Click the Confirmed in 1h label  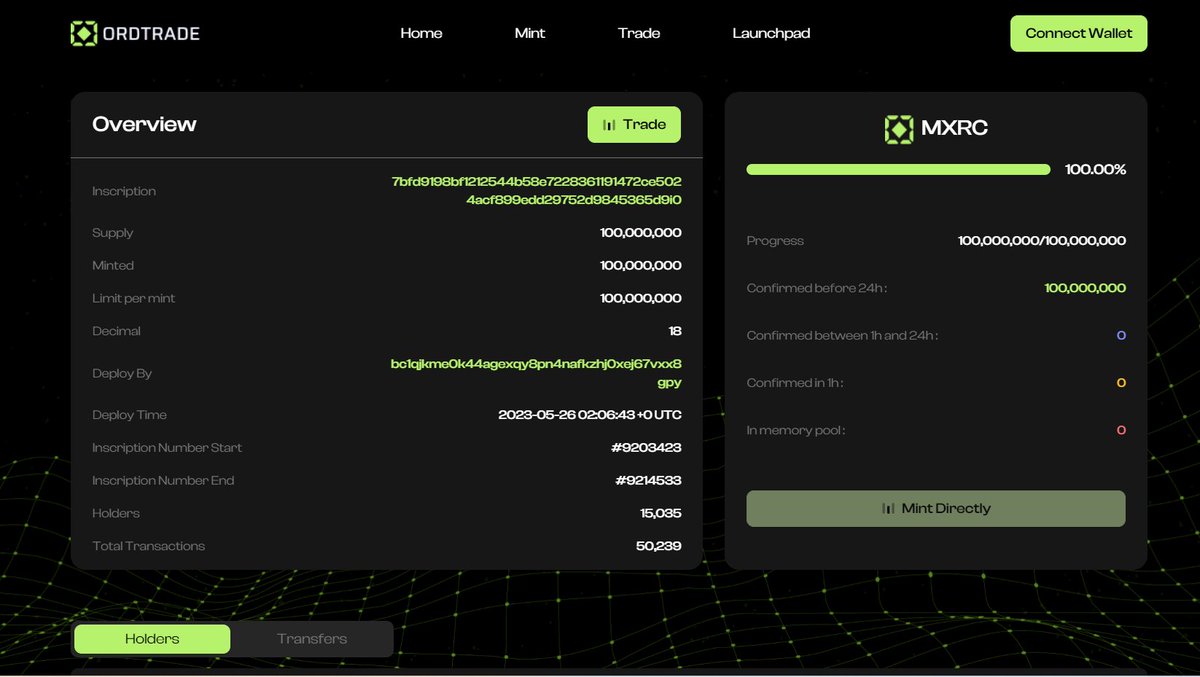795,383
